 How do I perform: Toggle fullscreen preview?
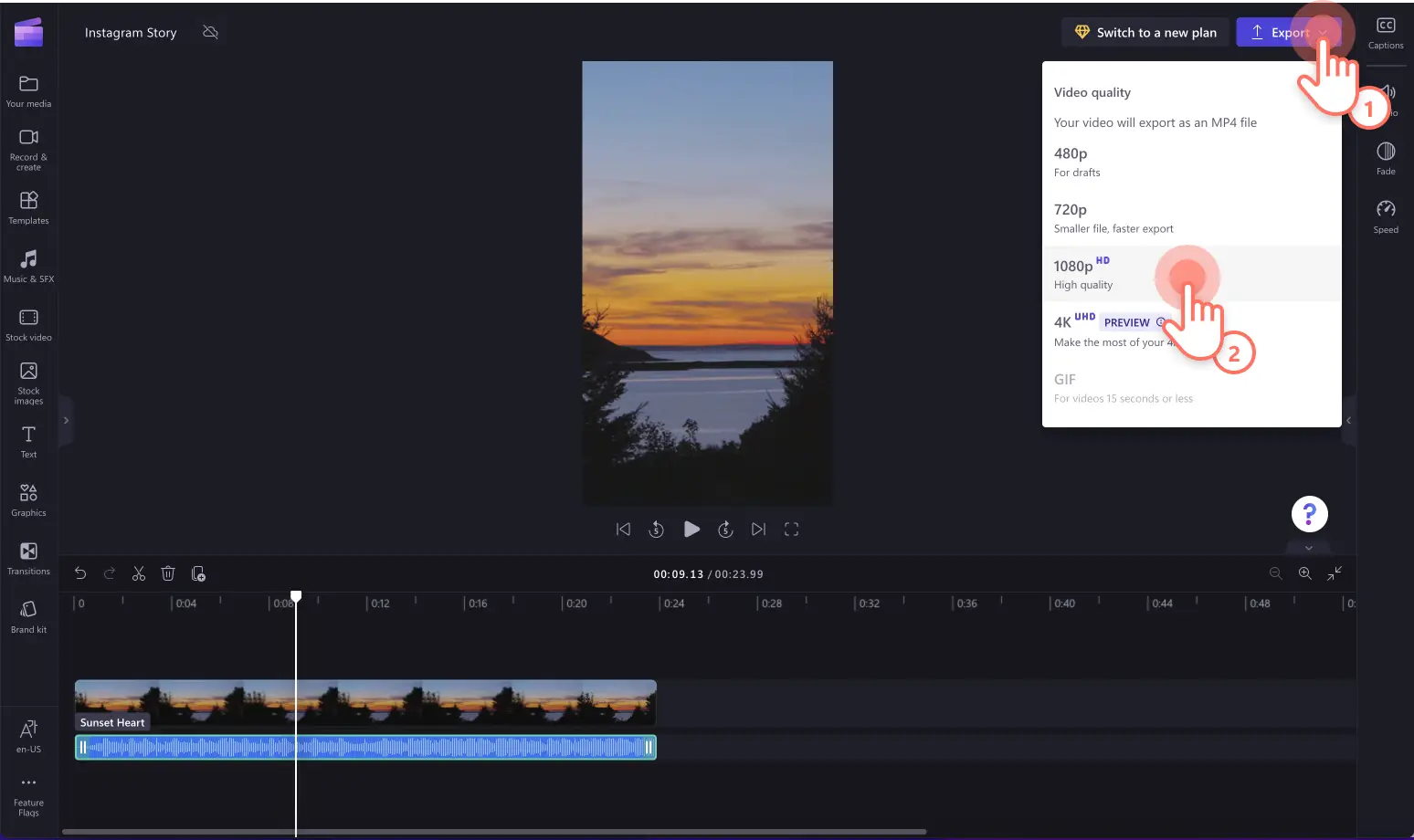[791, 530]
